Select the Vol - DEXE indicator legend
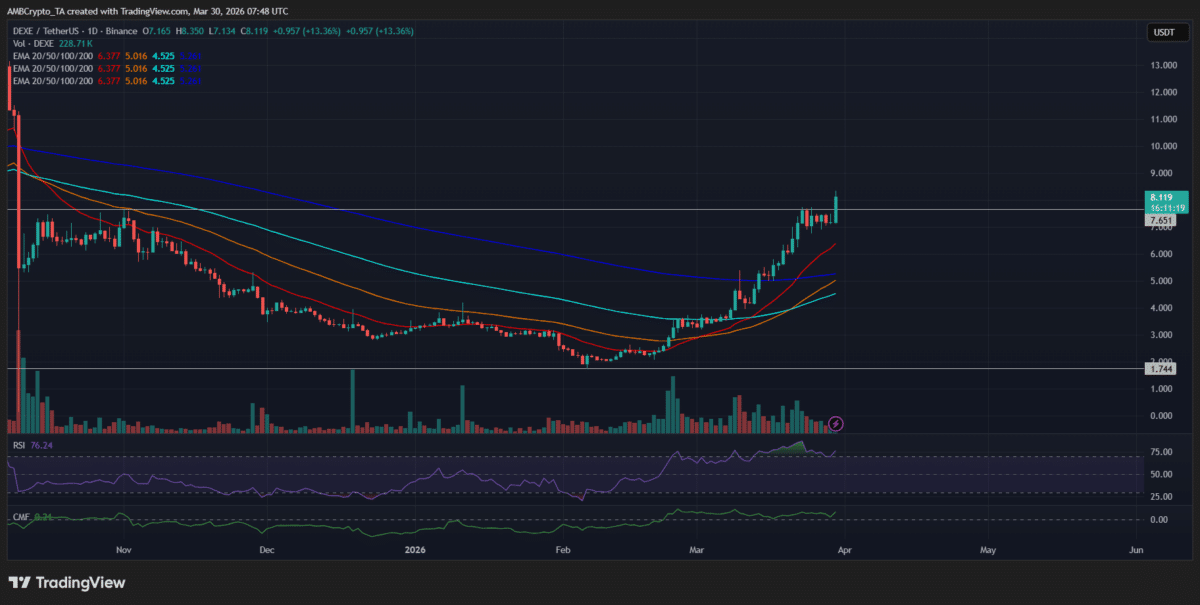Viewport: 1200px width, 605px height. coord(34,44)
